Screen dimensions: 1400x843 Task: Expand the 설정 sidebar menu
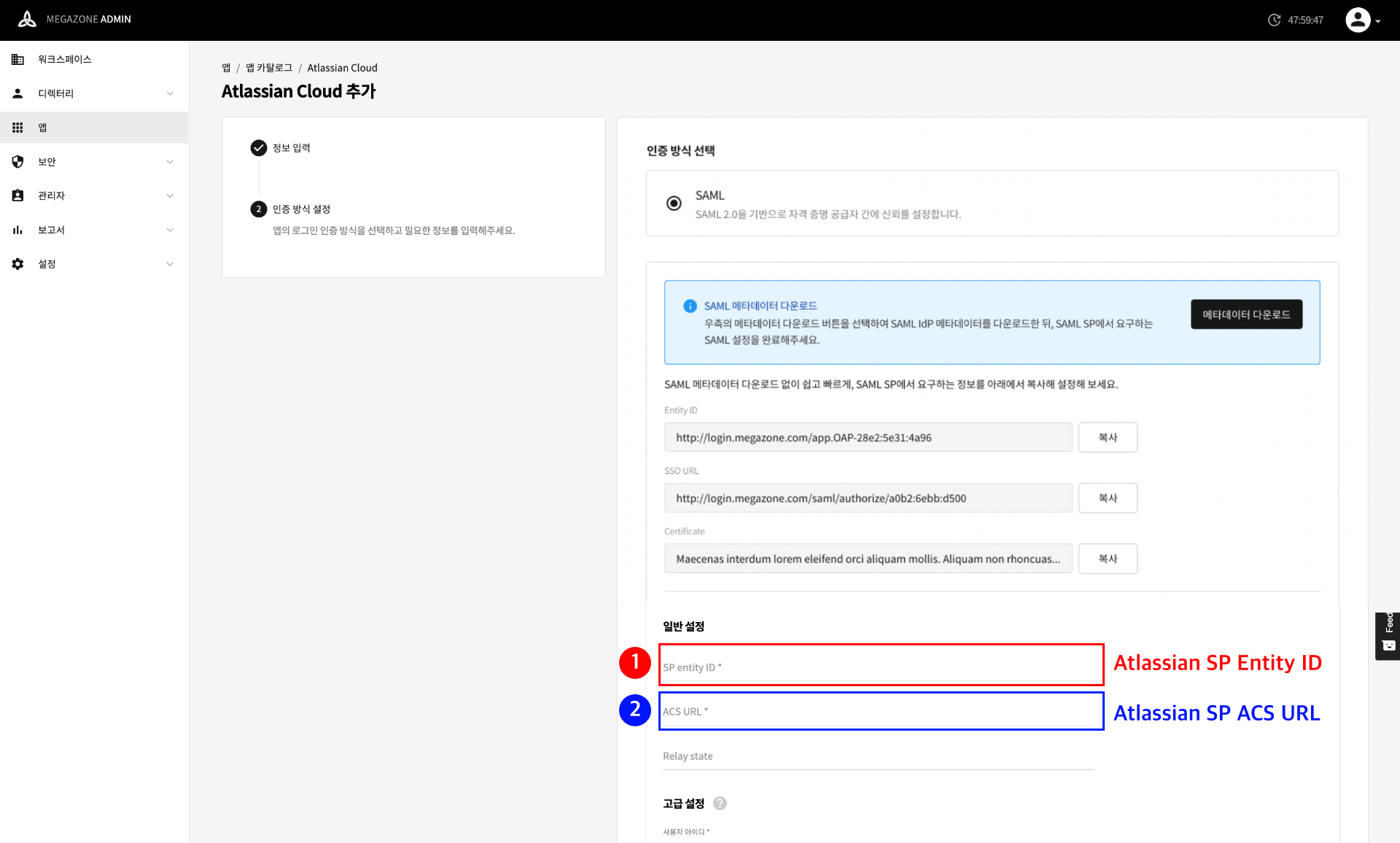[170, 264]
